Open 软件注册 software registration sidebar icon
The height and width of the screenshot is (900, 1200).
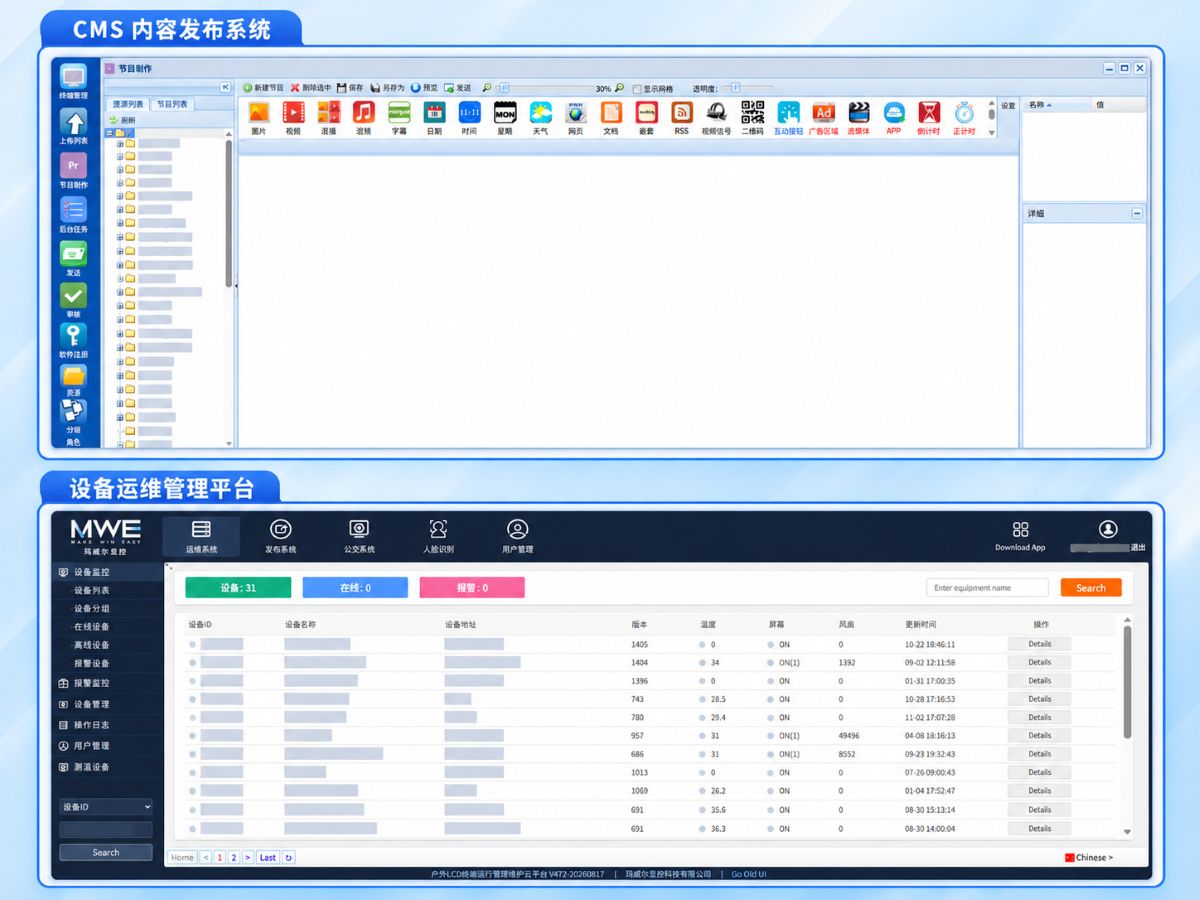point(73,341)
